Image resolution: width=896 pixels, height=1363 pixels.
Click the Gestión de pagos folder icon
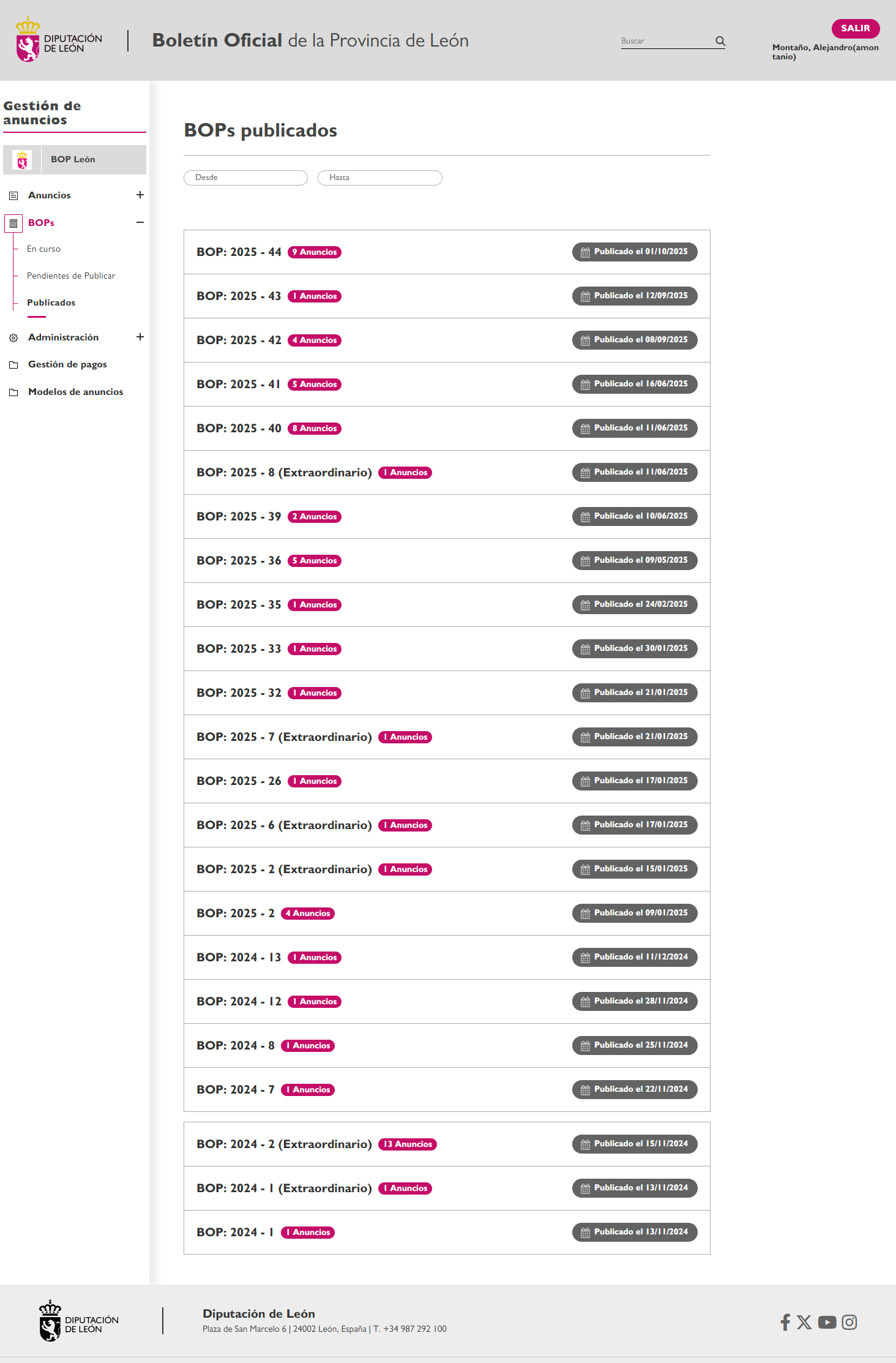13,365
